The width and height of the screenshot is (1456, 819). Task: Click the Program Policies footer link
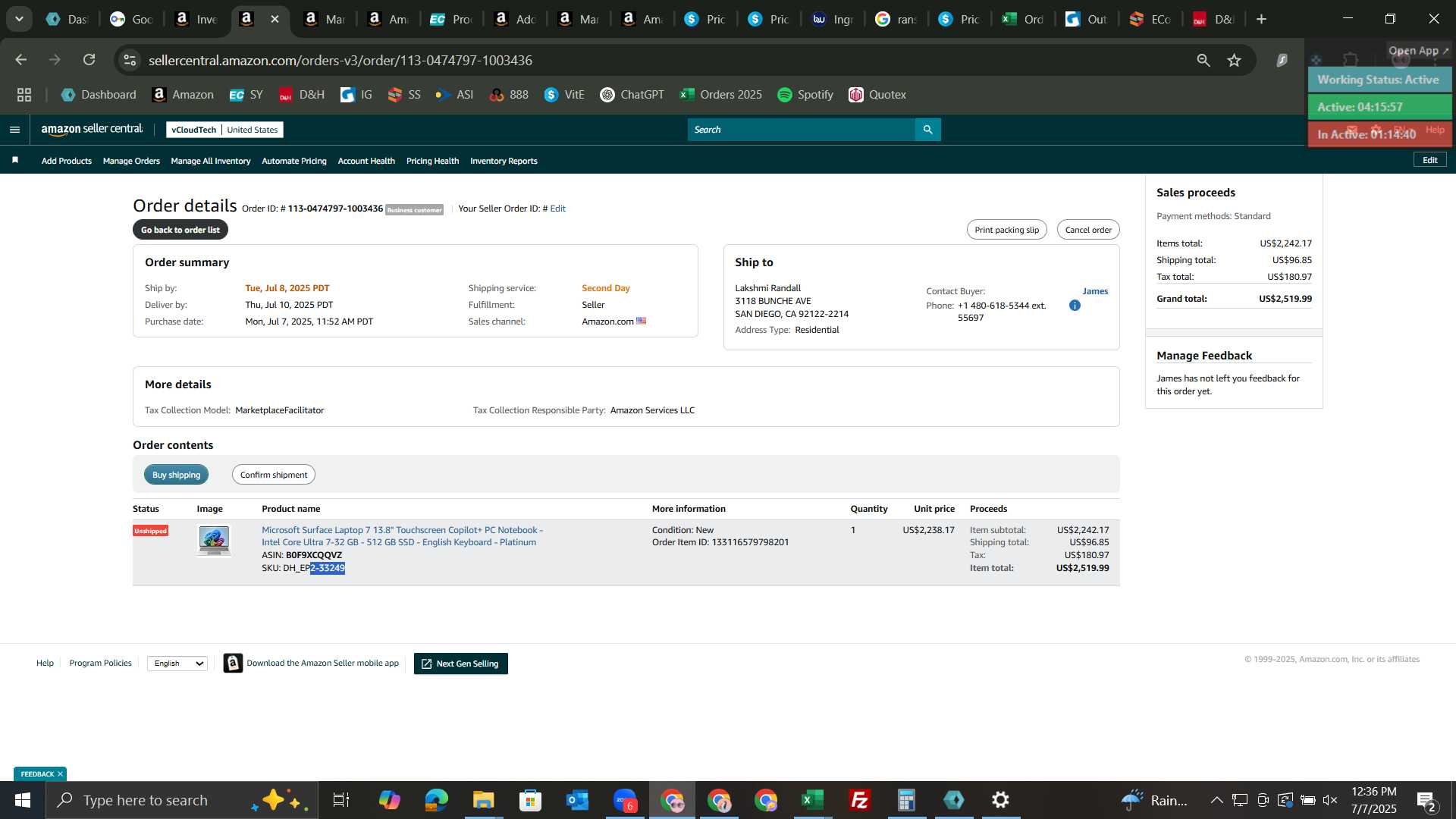tap(100, 663)
